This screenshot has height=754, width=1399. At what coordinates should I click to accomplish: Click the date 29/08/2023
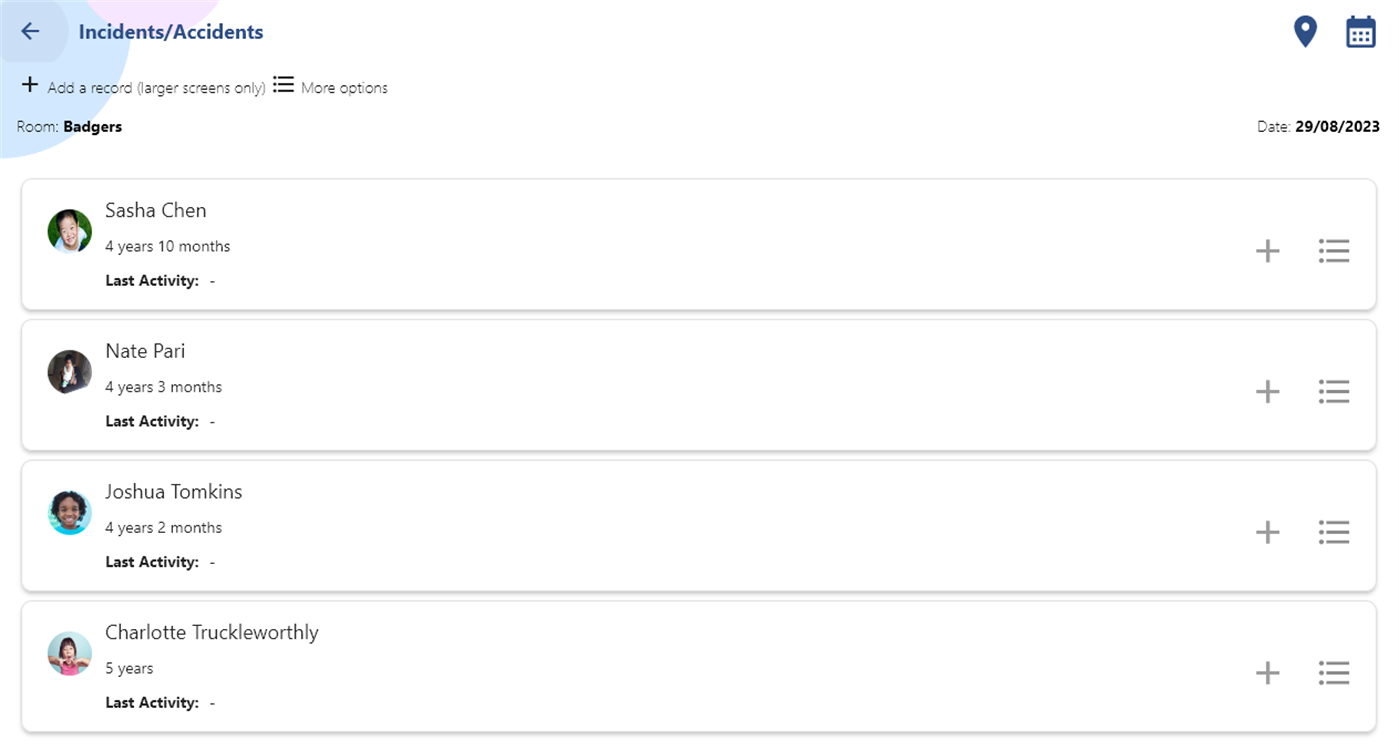[1336, 127]
